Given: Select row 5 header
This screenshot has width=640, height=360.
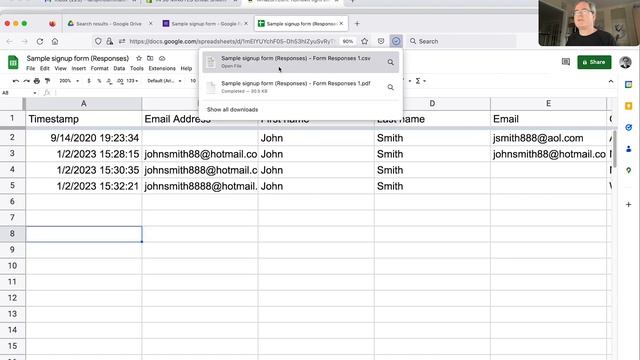Looking at the screenshot, I should [x=12, y=186].
